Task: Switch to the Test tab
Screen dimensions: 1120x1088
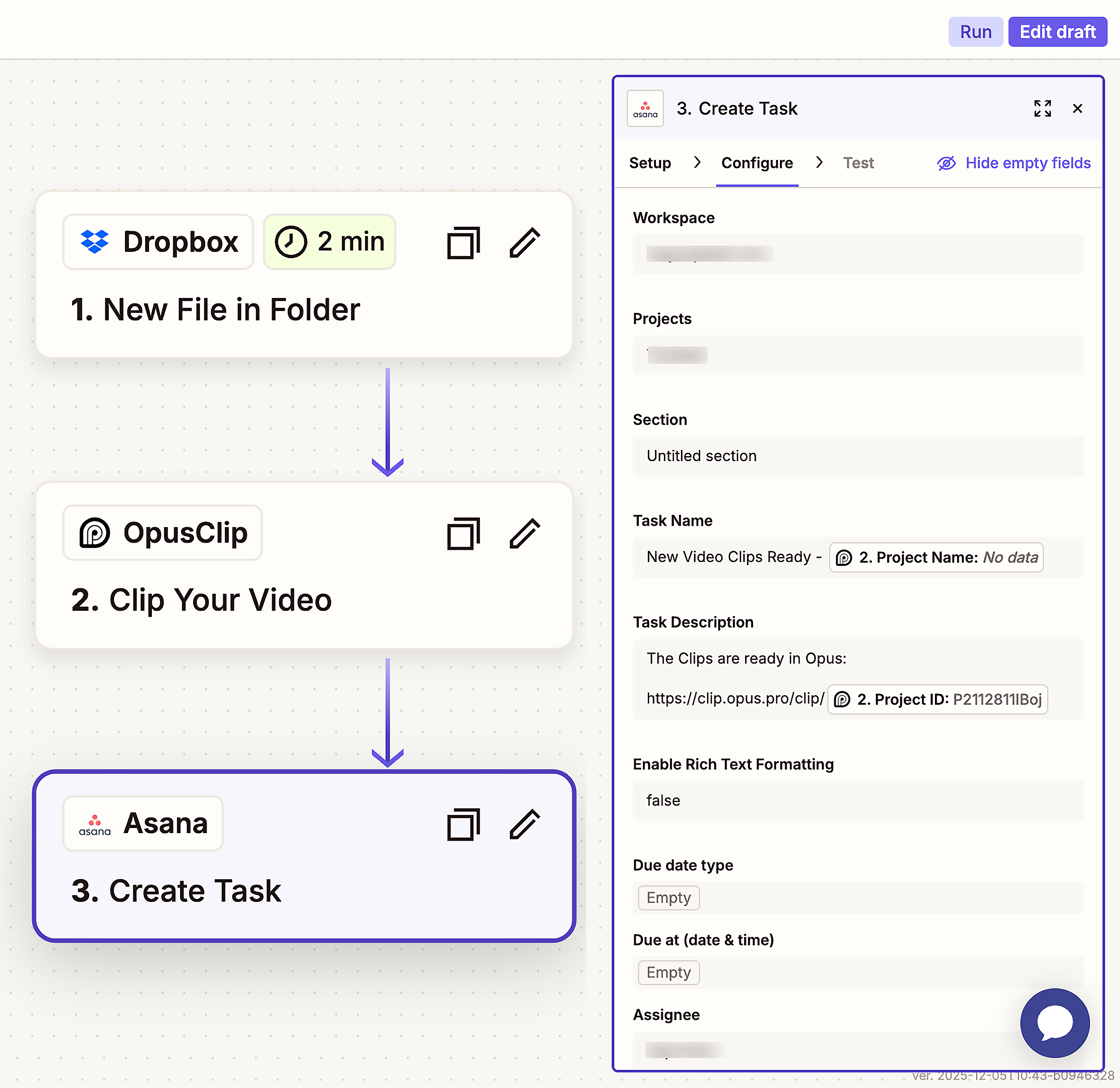Action: point(858,163)
